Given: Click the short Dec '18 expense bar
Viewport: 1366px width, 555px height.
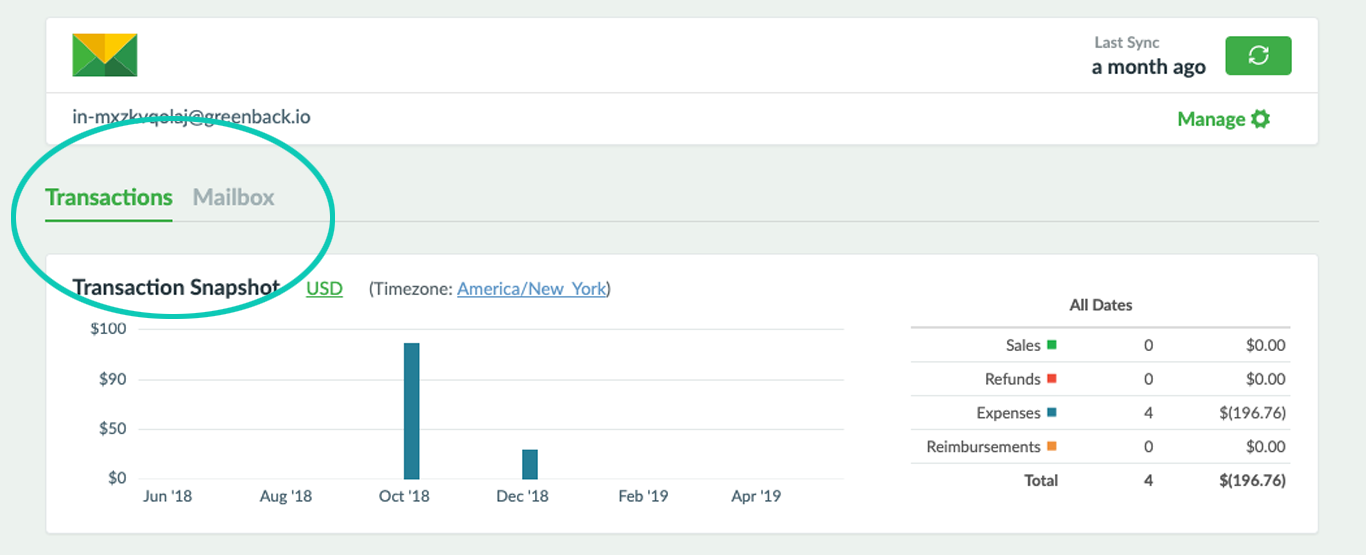Looking at the screenshot, I should pos(530,464).
